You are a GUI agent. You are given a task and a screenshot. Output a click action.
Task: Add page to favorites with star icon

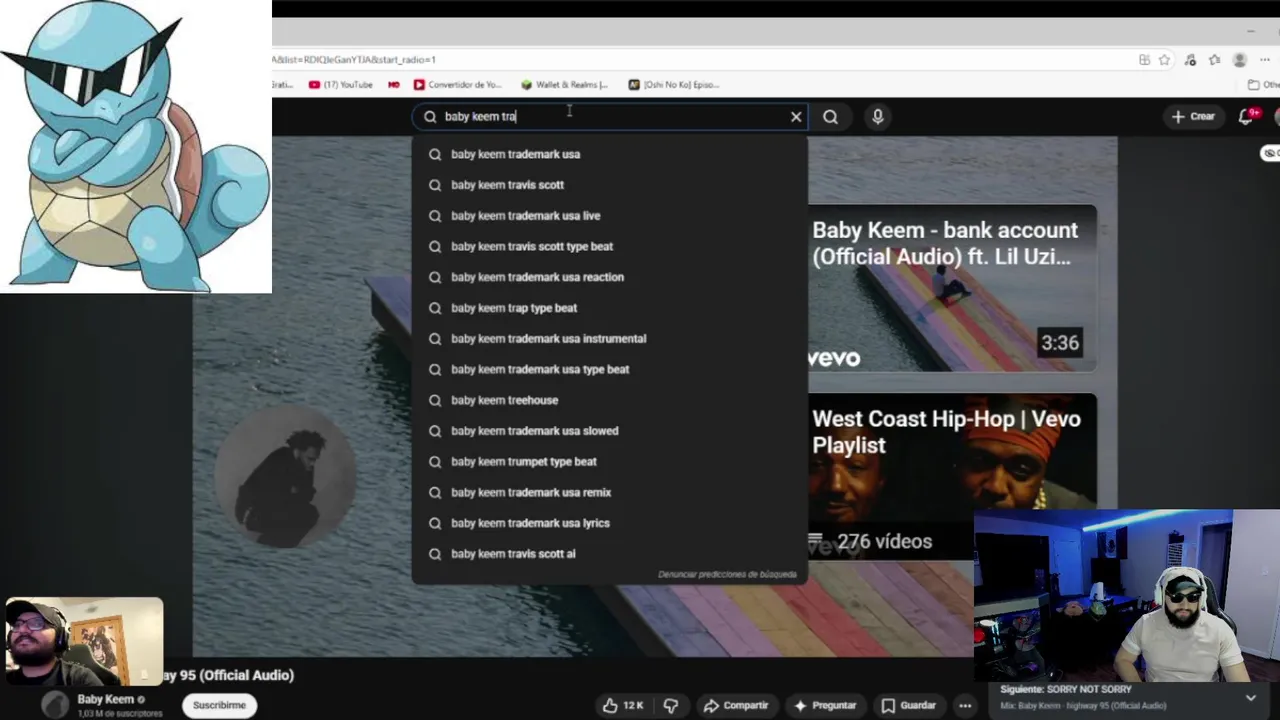[x=1164, y=60]
